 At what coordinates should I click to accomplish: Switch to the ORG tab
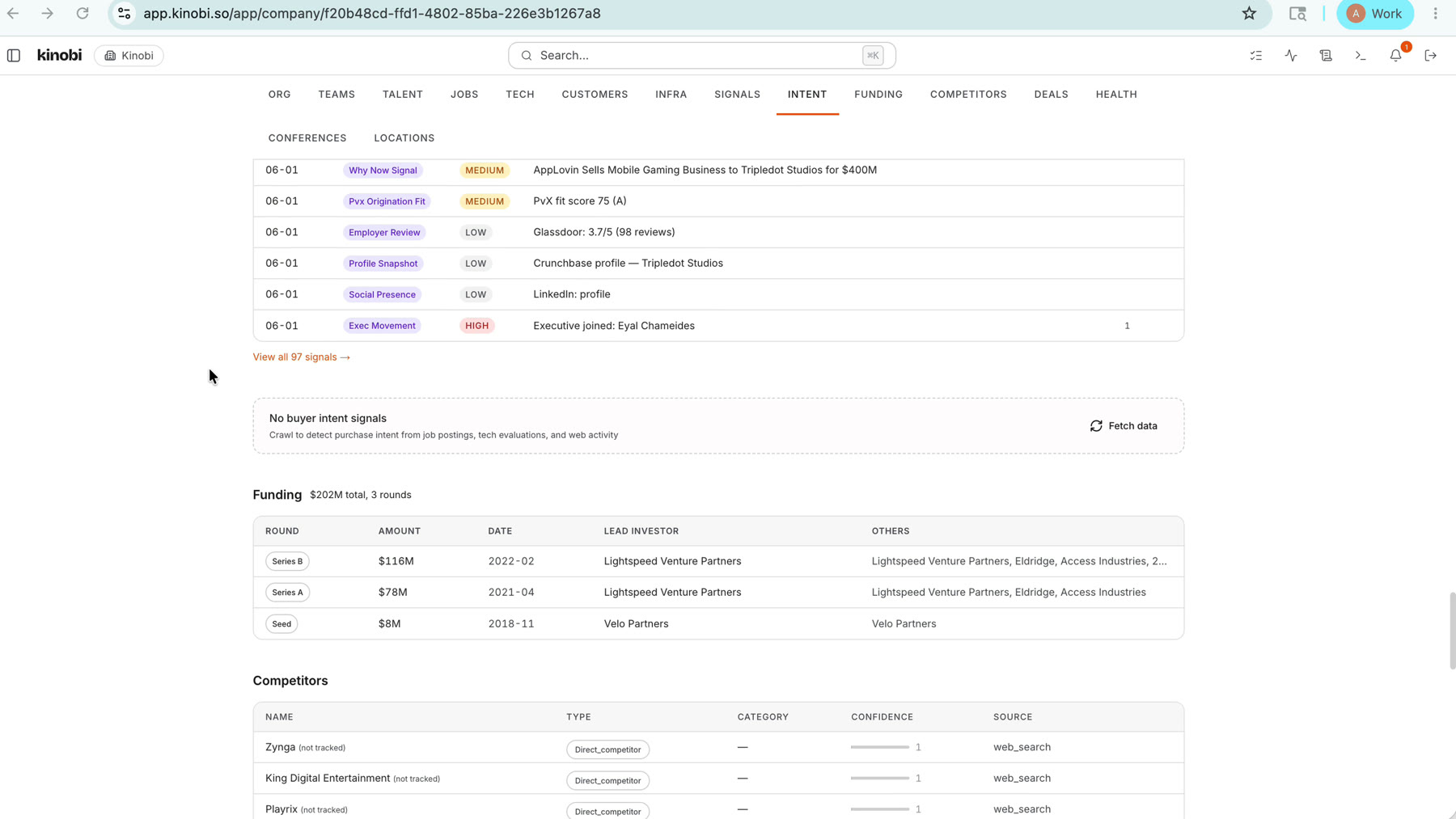[280, 95]
